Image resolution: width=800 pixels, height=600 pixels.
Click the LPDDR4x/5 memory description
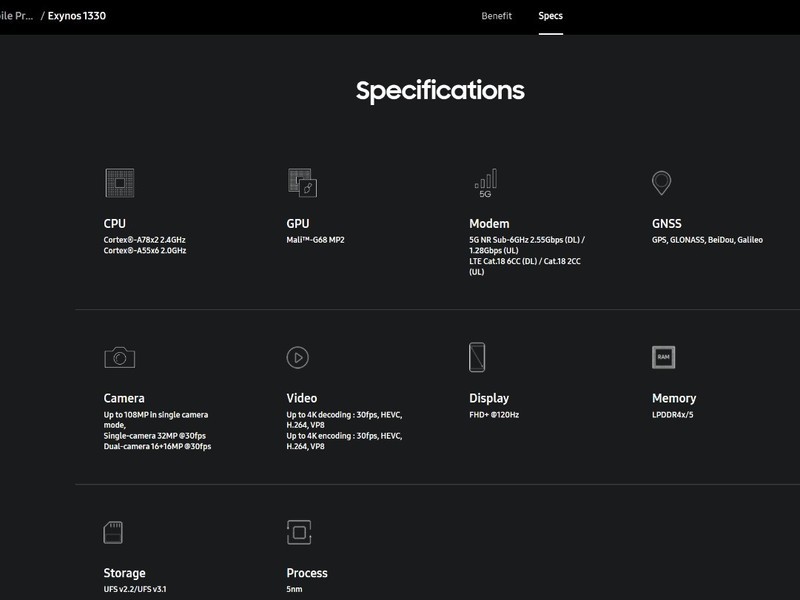pos(672,415)
